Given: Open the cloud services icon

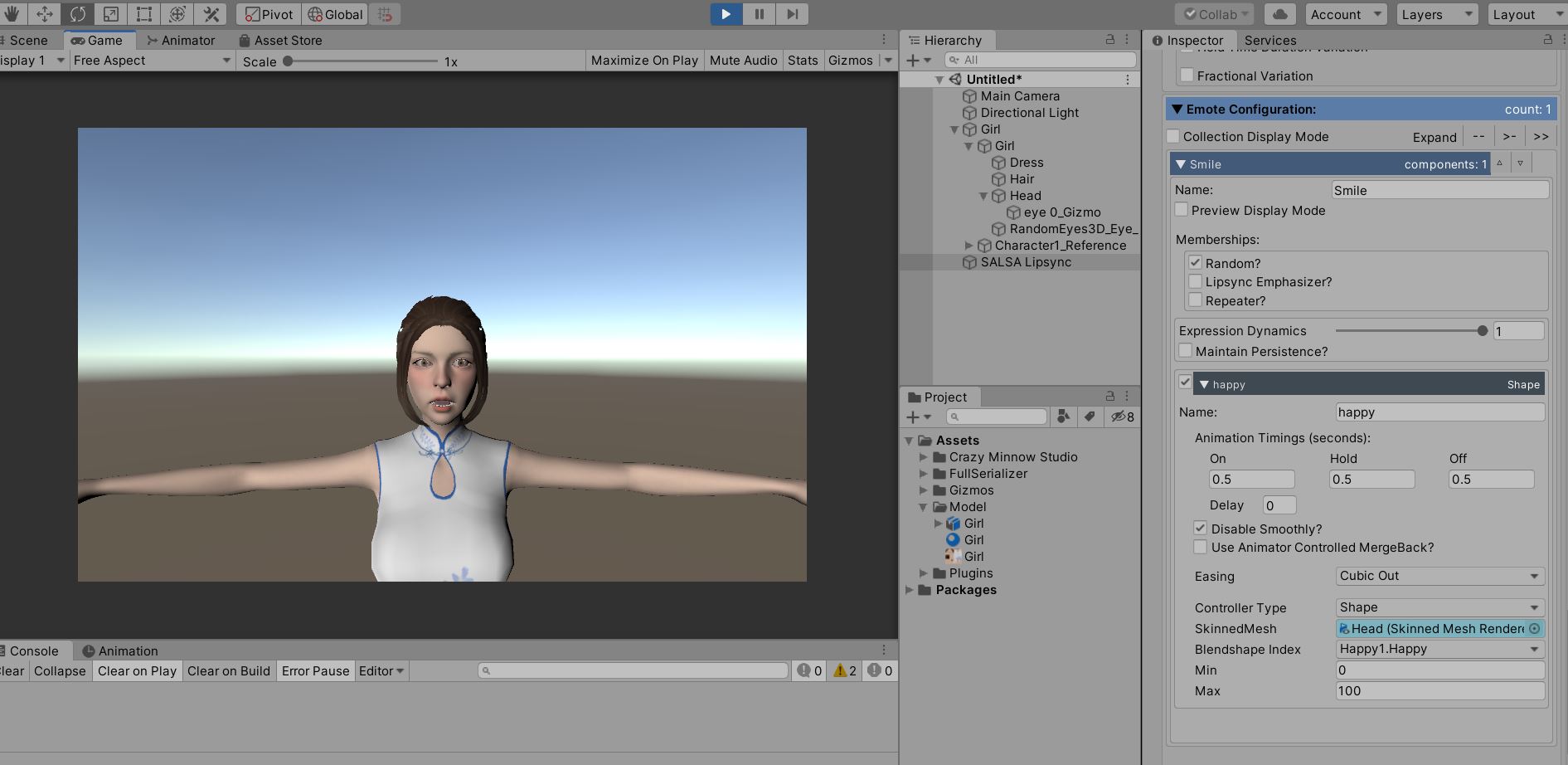Looking at the screenshot, I should (x=1280, y=14).
